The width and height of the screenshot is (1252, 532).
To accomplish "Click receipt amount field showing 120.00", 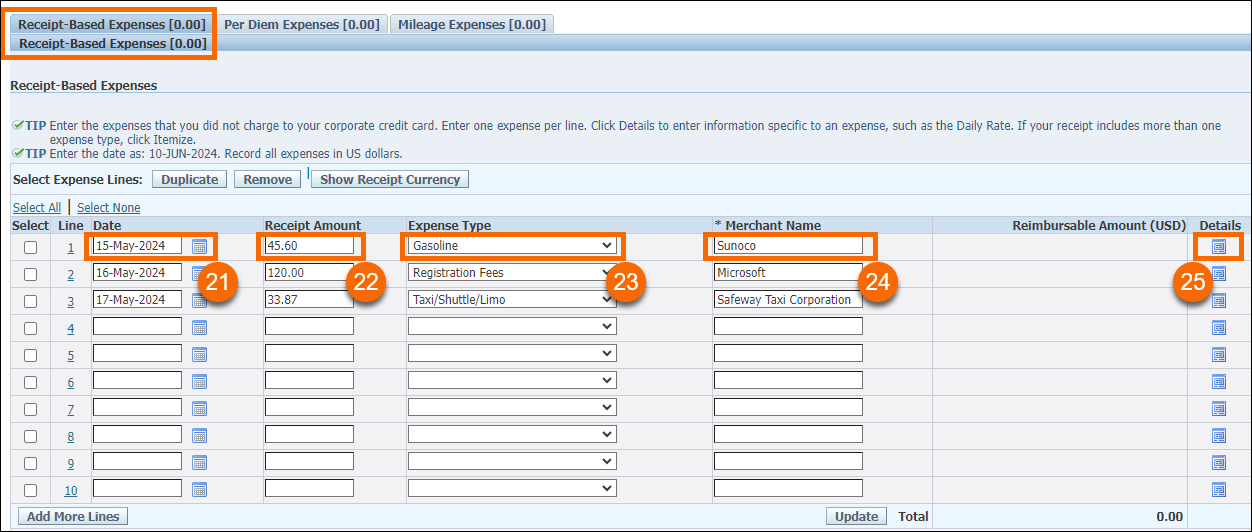I will click(309, 272).
